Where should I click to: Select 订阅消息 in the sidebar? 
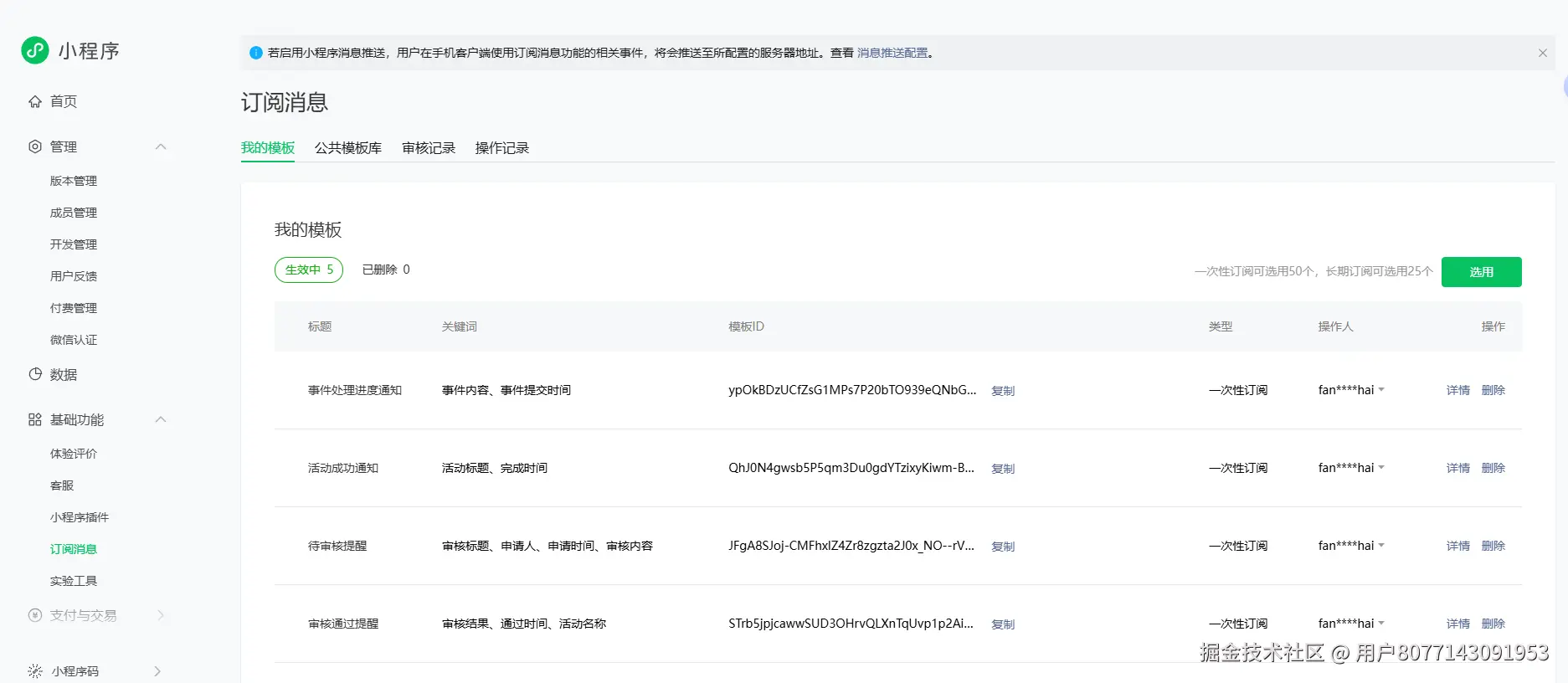(x=74, y=549)
